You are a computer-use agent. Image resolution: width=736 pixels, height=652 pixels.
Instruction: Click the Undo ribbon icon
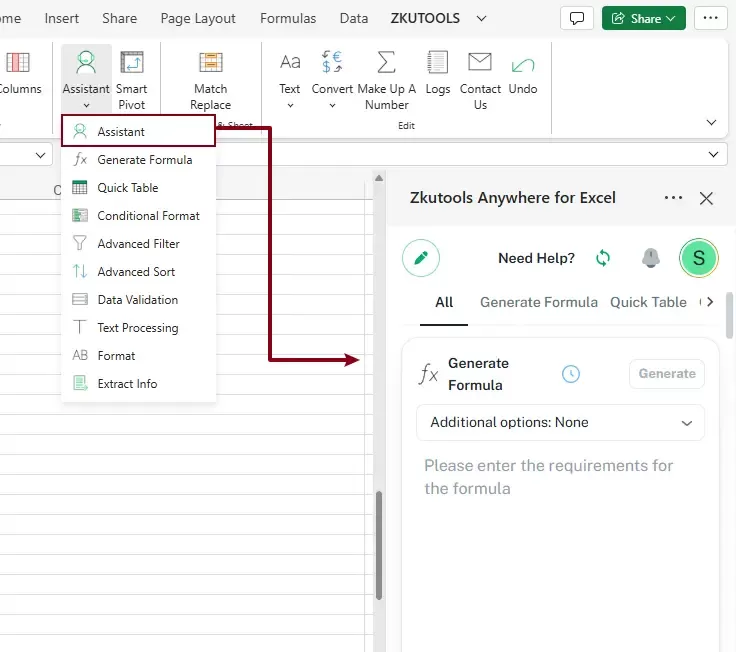pos(523,65)
